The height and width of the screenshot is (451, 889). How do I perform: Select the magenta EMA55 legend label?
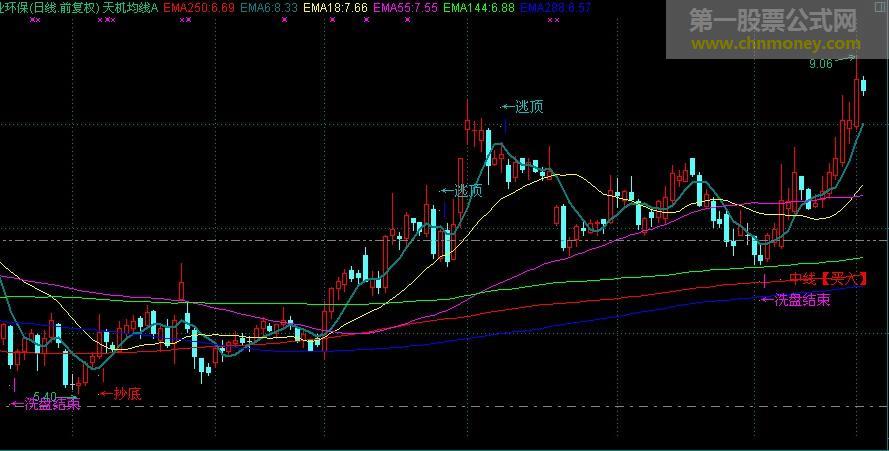tap(405, 7)
